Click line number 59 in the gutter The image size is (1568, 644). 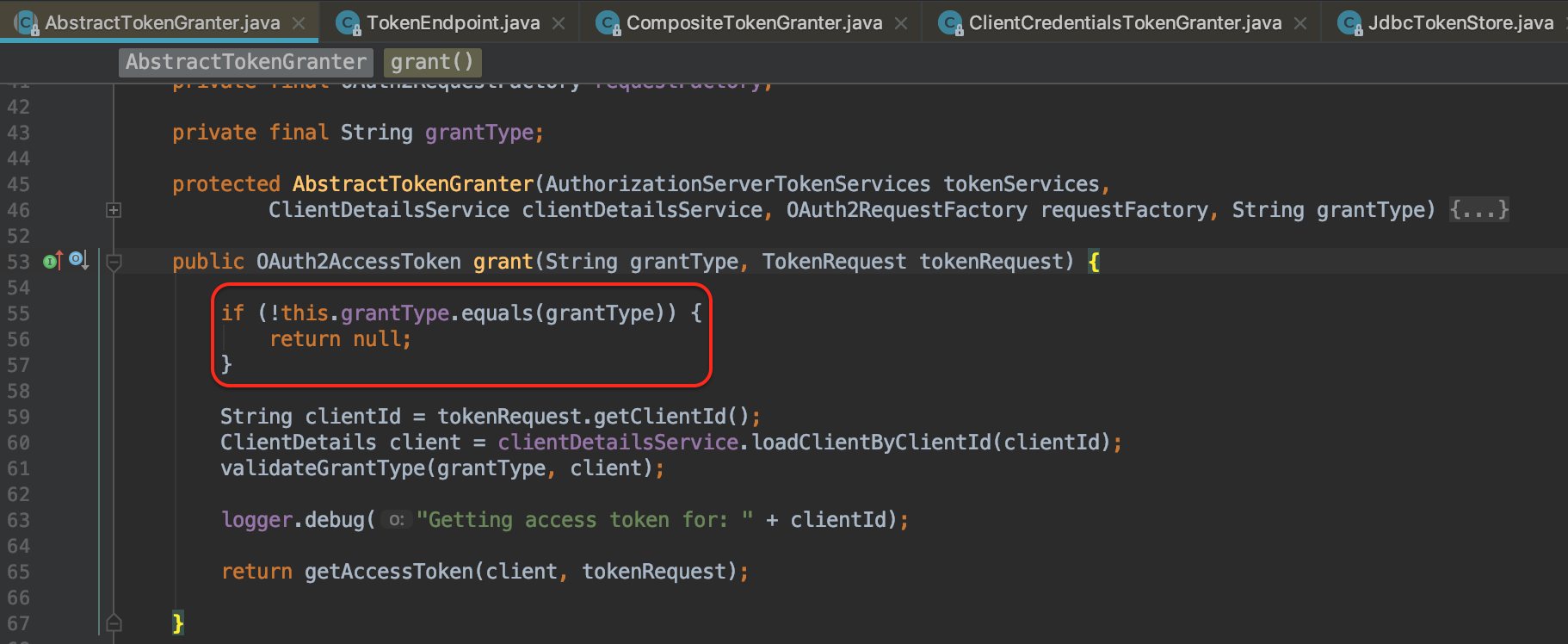click(18, 417)
